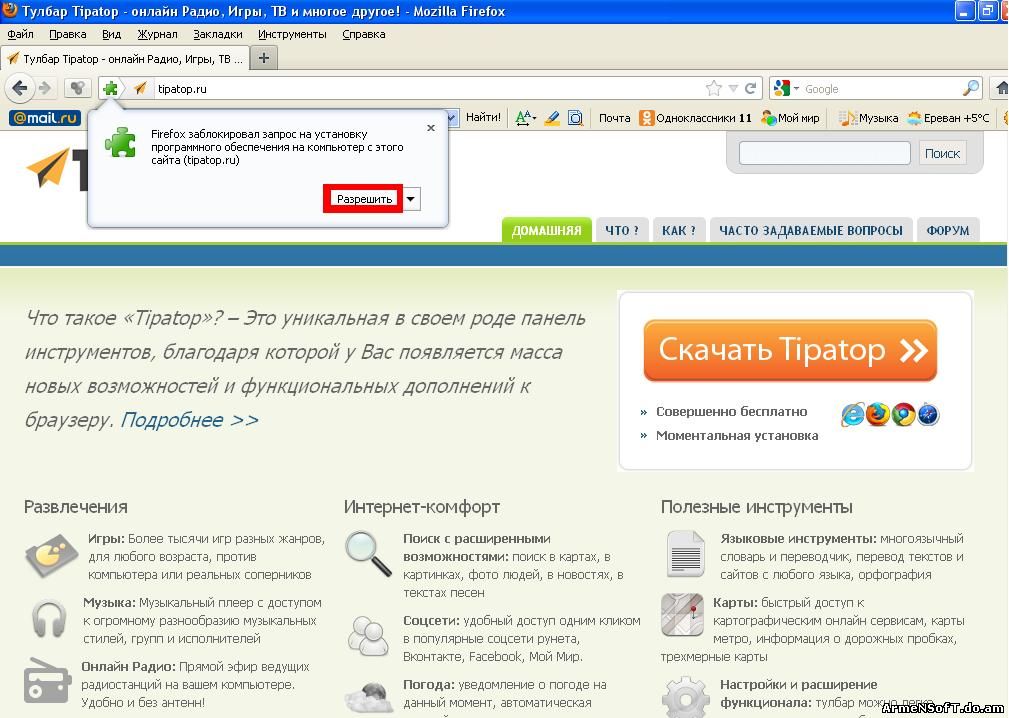The image size is (1009, 718).
Task: Click the @mail.ru toolbar logo
Action: [45, 118]
